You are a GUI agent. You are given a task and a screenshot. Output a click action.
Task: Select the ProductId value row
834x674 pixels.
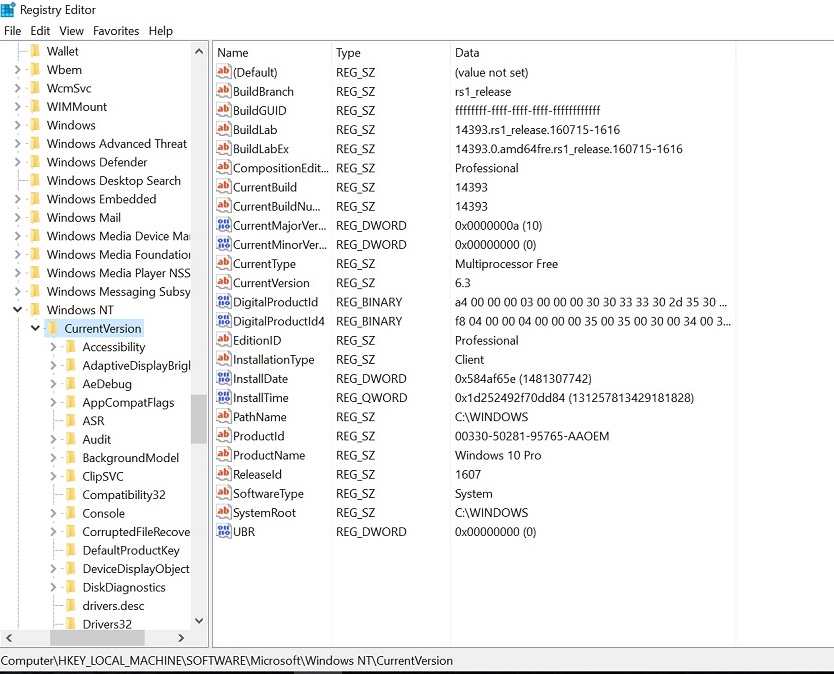coord(258,436)
